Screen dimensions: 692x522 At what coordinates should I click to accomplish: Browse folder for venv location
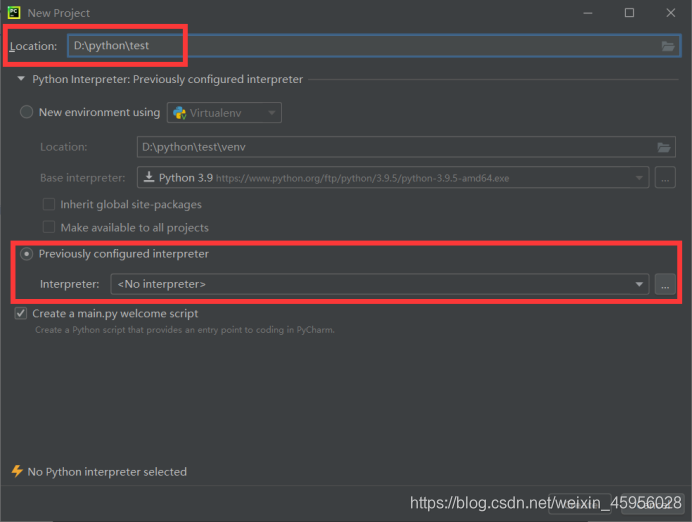(664, 147)
